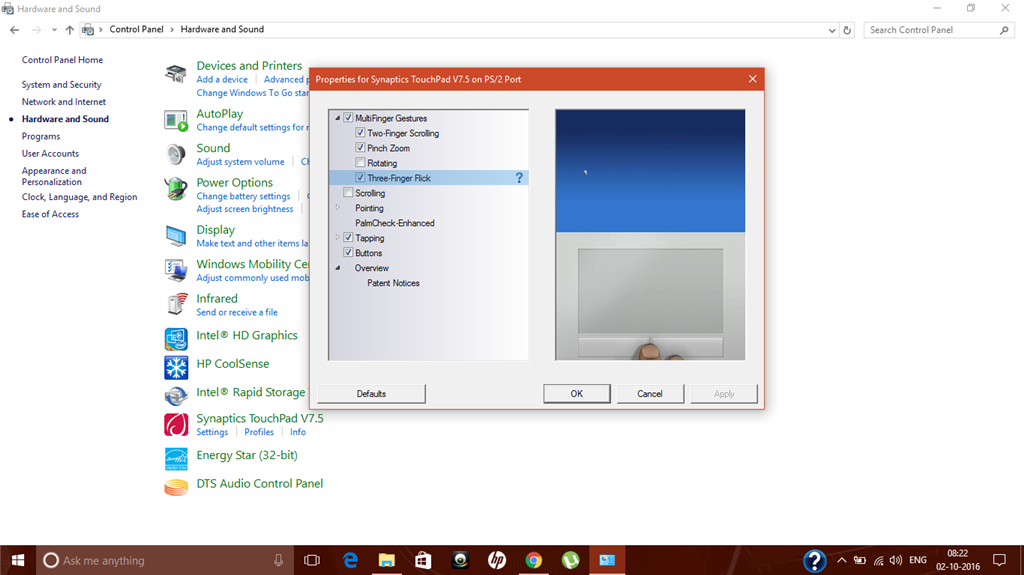Open the Intel Rapid Storage icon
Image resolution: width=1024 pixels, height=575 pixels.
tap(176, 396)
